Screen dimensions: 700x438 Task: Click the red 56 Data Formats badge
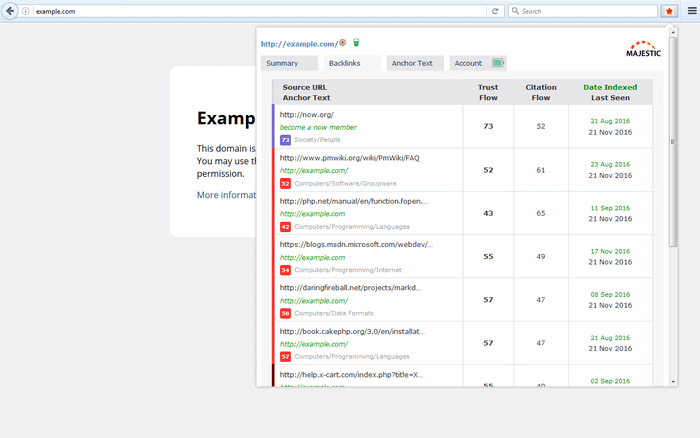tap(285, 313)
